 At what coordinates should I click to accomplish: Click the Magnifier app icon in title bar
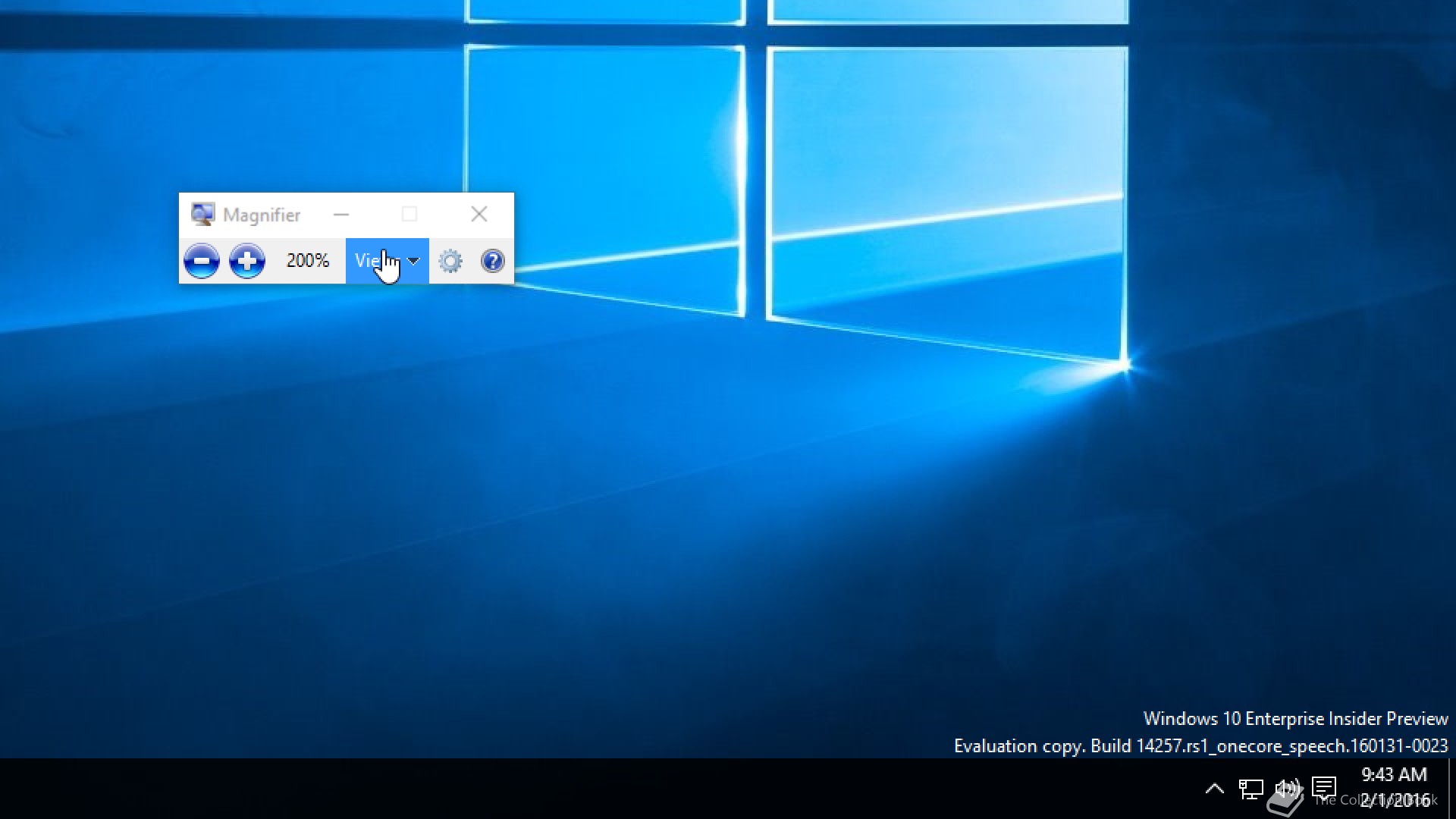[202, 215]
